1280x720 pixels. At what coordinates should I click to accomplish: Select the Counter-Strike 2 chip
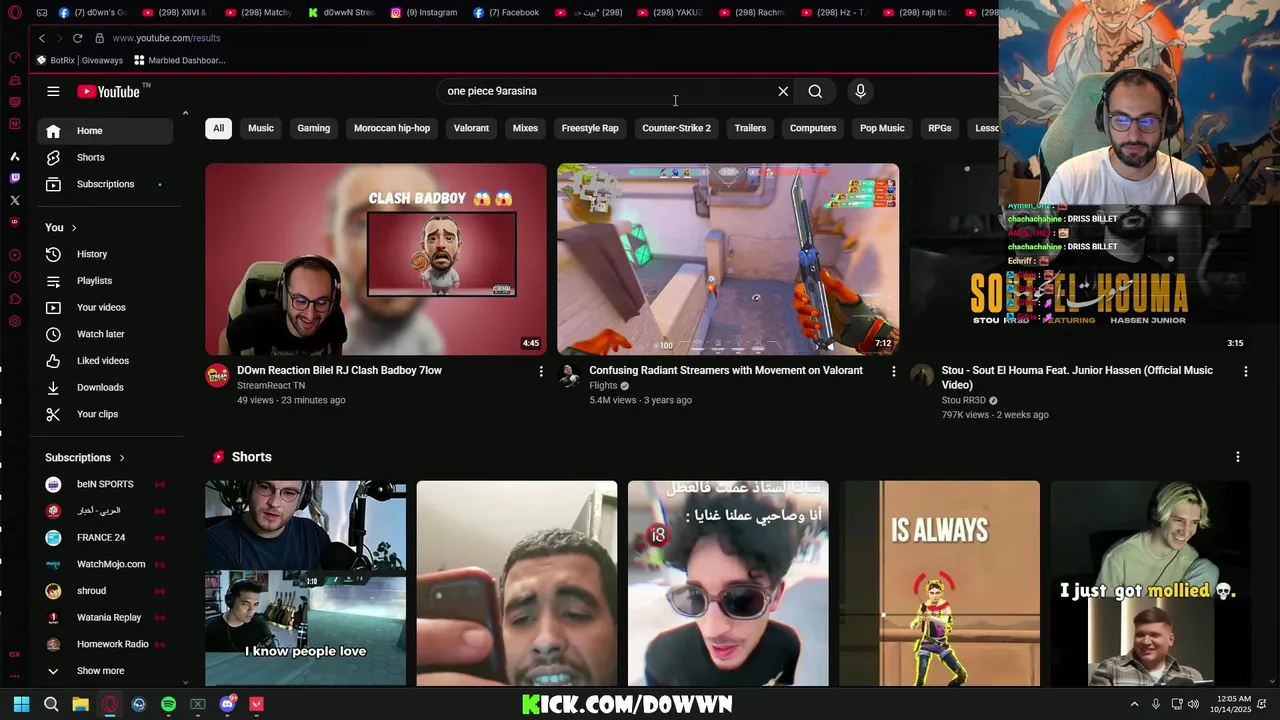676,128
